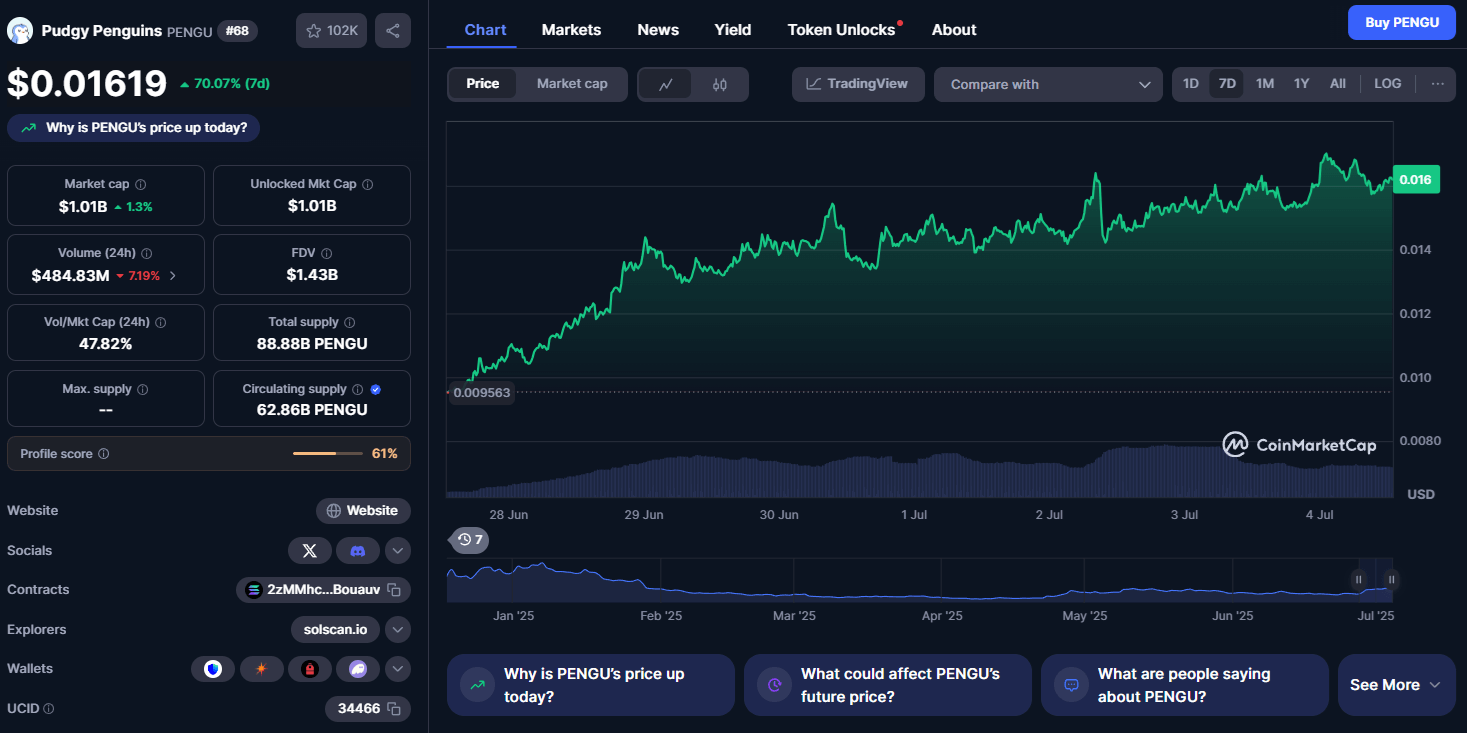Click the 0.016 current price label on chart
Viewport: 1467px width, 733px height.
pyautogui.click(x=1415, y=180)
